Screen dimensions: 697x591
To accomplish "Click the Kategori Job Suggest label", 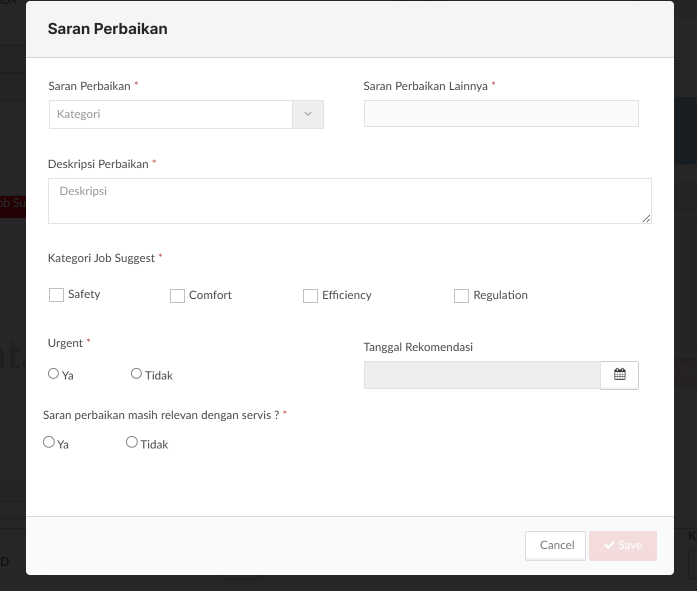I will pos(101,258).
